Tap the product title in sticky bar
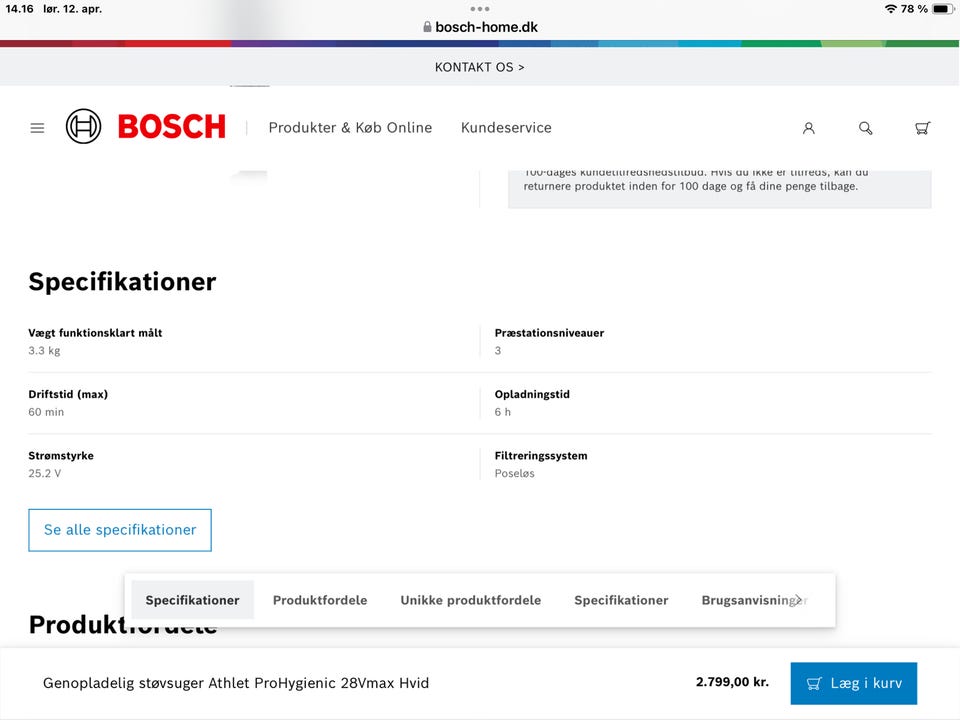This screenshot has width=960, height=720. pyautogui.click(x=236, y=683)
